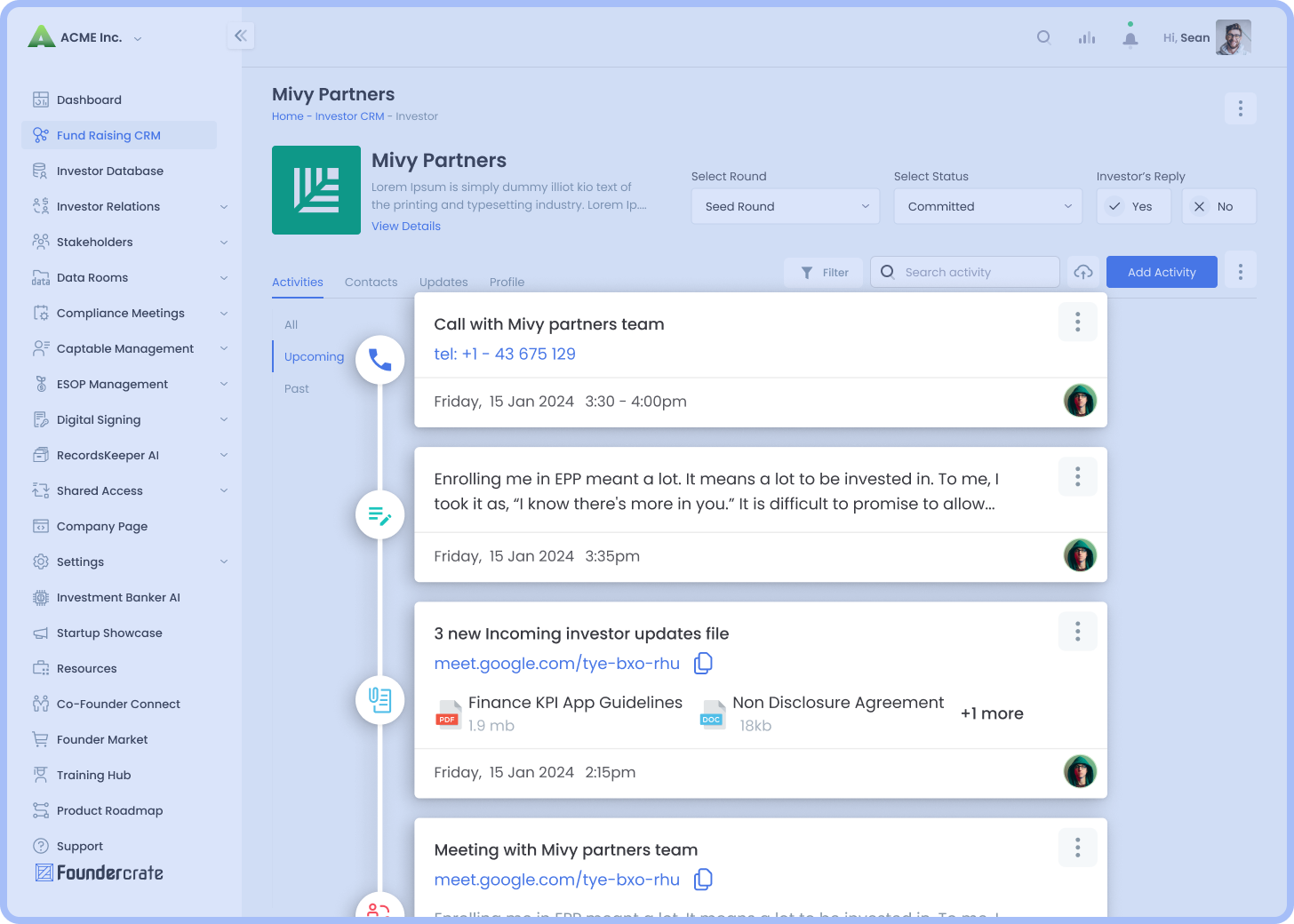Open options menu on investor updates file card
Image resolution: width=1294 pixels, height=924 pixels.
[x=1078, y=631]
